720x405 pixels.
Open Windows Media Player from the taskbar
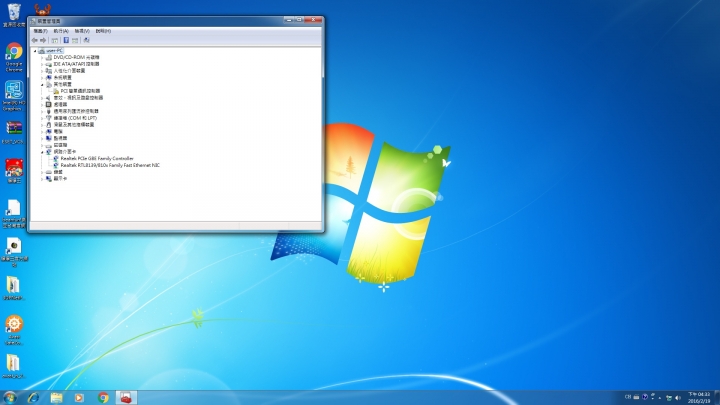coord(79,397)
